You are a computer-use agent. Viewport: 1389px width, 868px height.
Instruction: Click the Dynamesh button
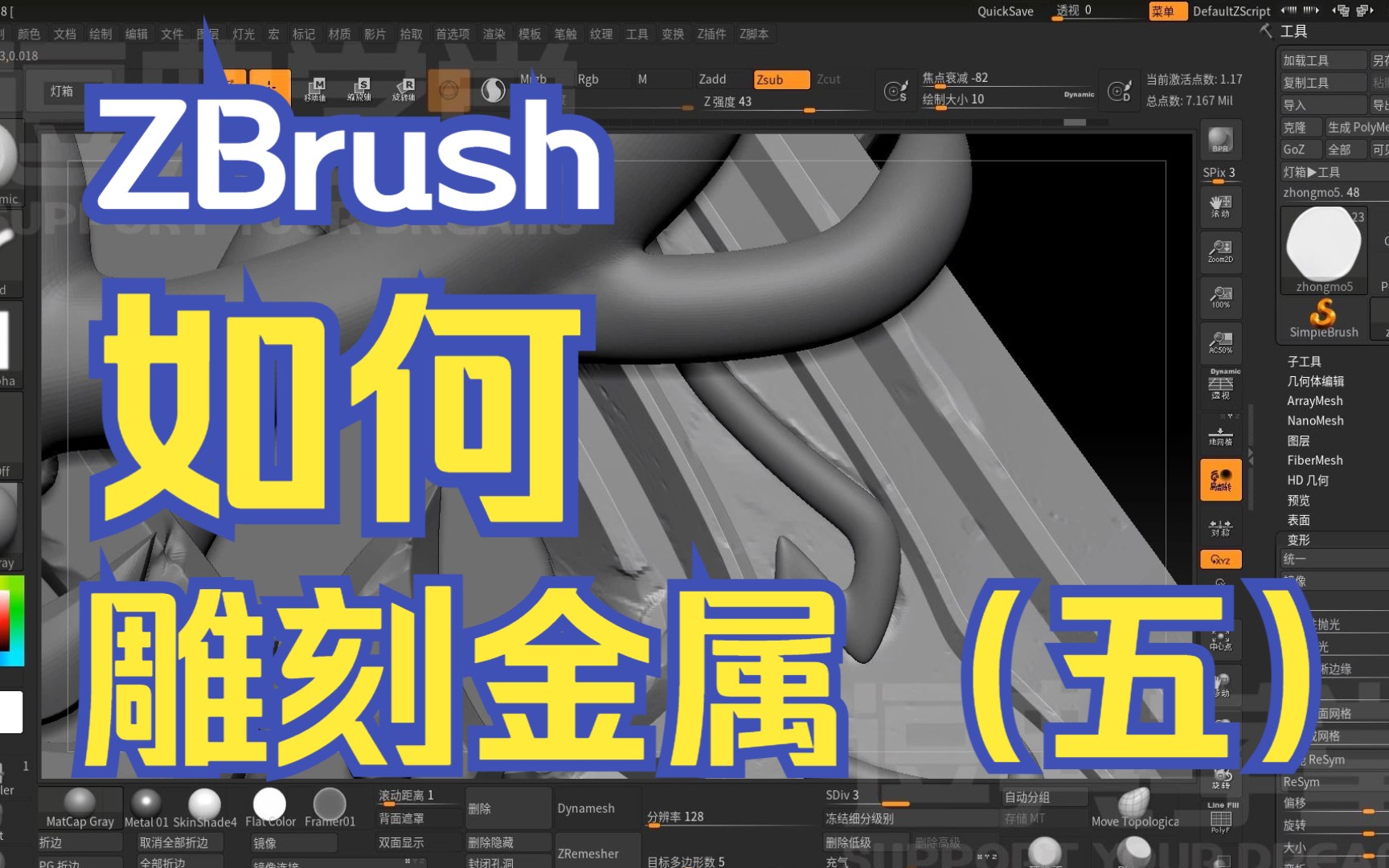pyautogui.click(x=597, y=809)
